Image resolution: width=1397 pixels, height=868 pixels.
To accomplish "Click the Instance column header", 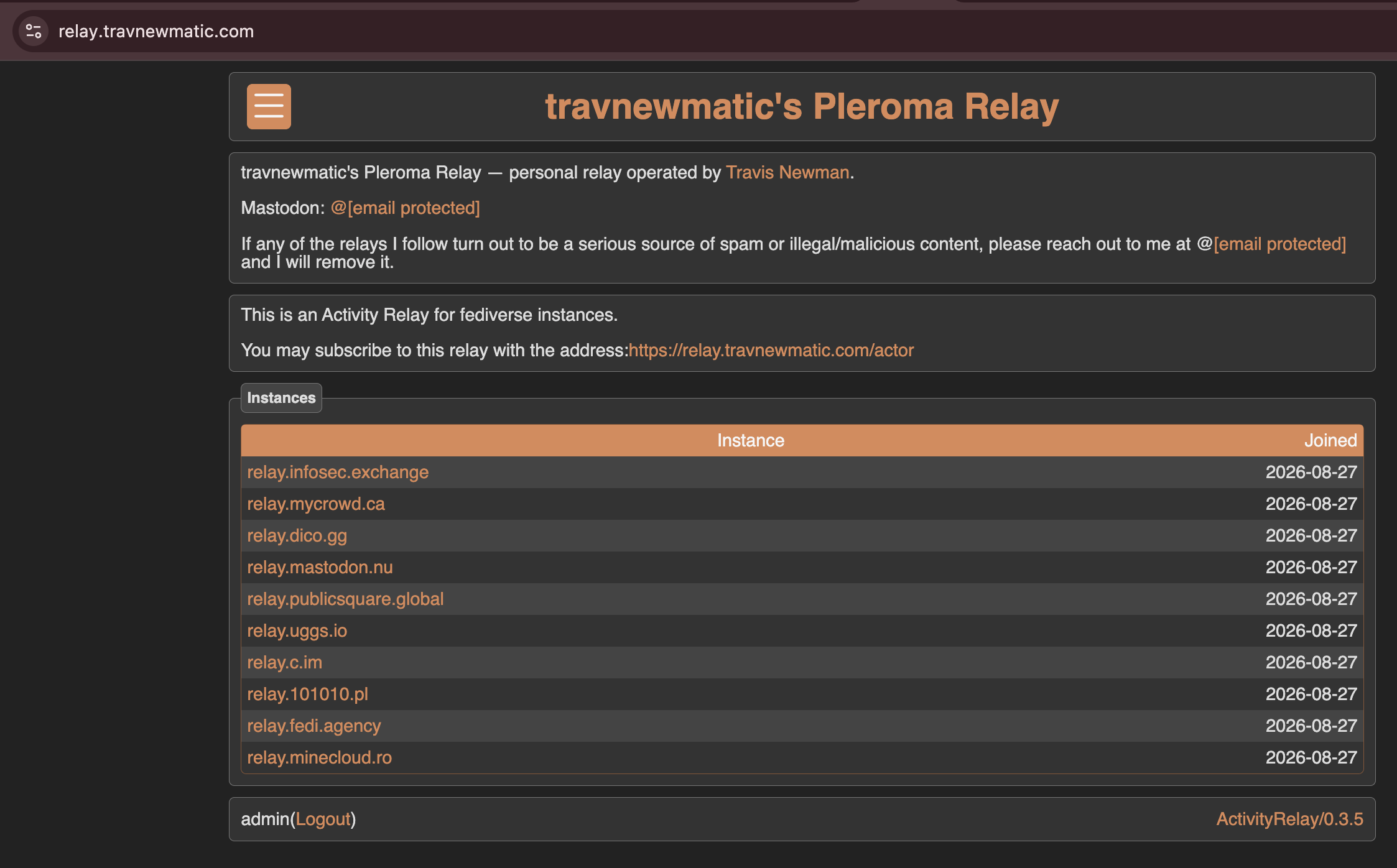I will (x=751, y=440).
